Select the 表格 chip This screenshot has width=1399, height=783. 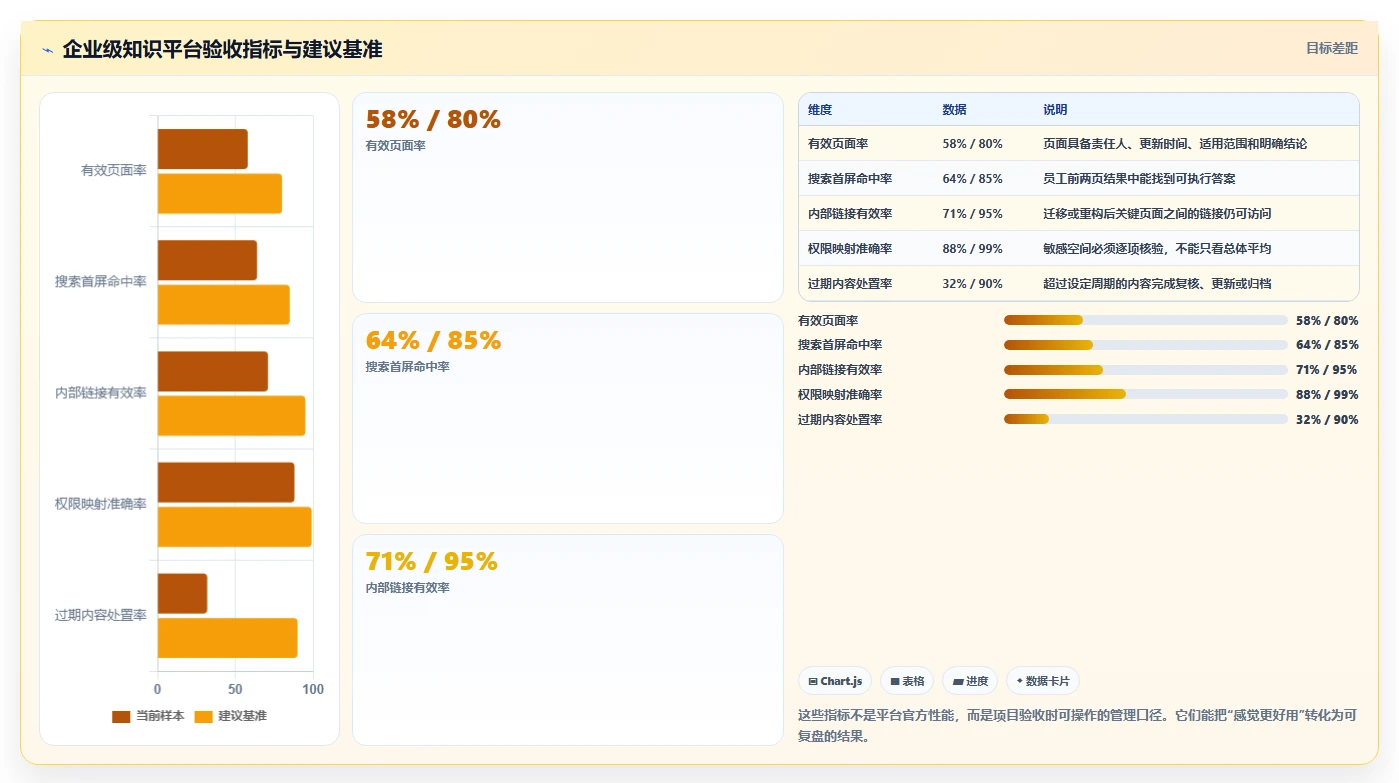coord(907,682)
